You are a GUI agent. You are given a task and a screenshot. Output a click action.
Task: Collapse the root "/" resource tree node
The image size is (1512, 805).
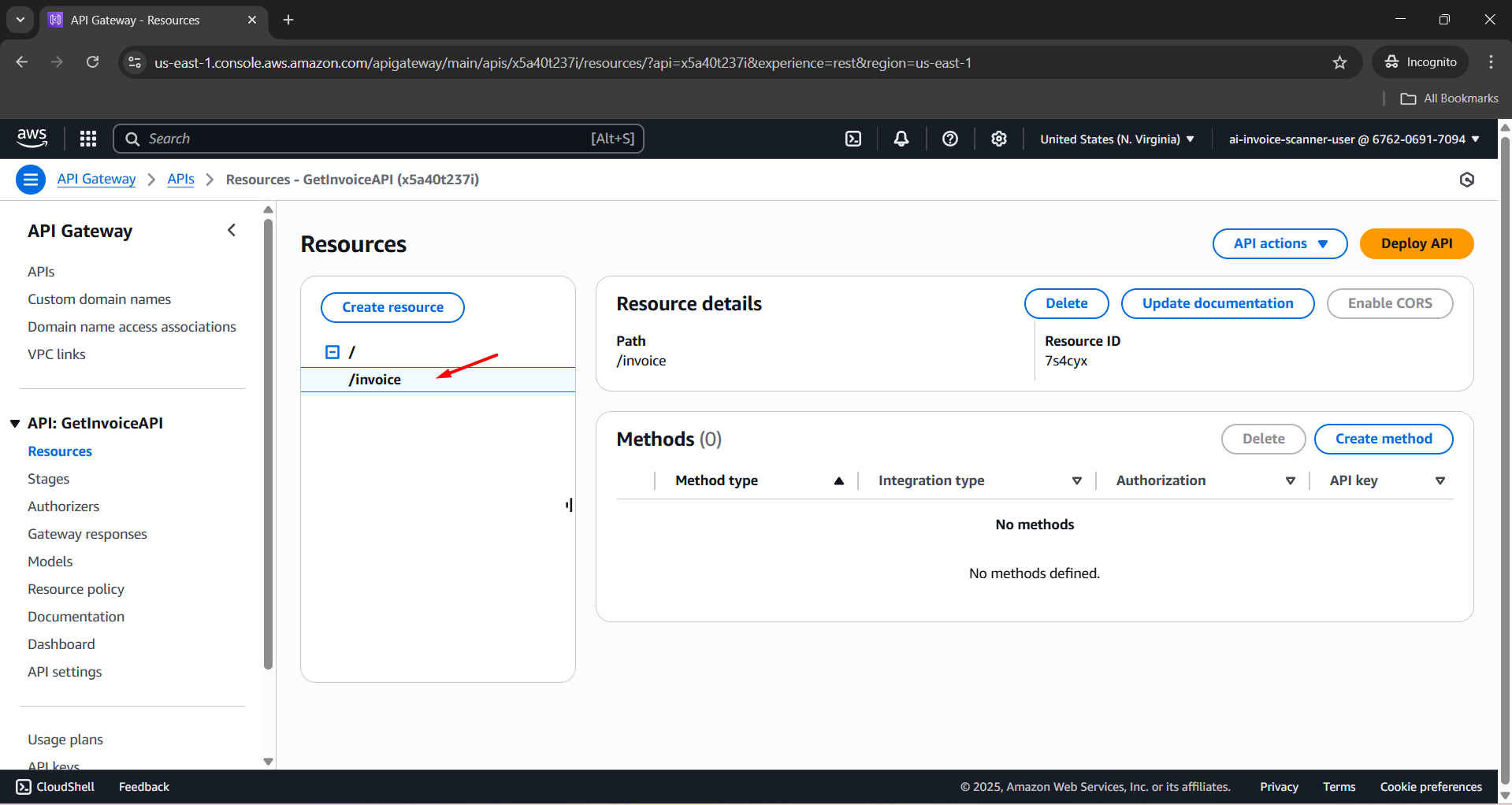pyautogui.click(x=332, y=352)
